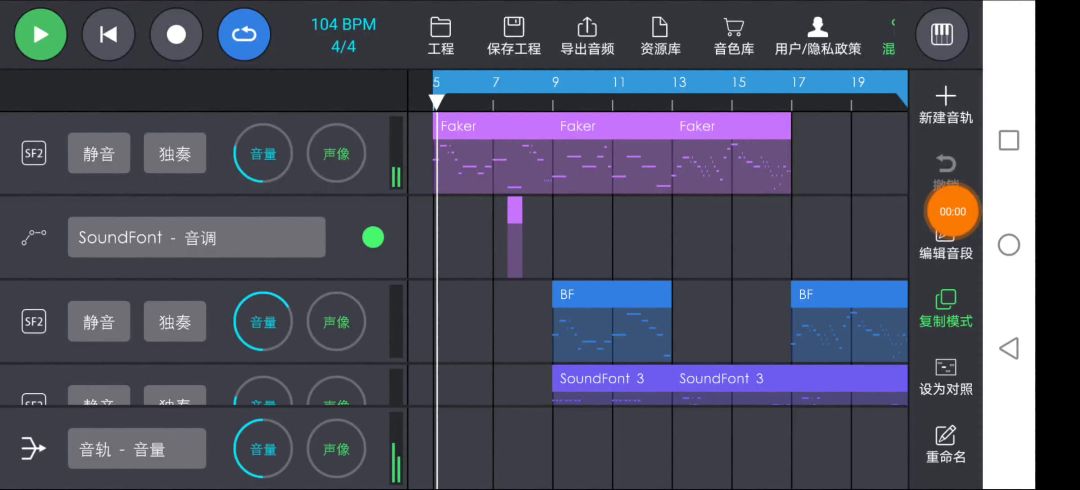Click 设为对照 set as reference
1080x490 pixels.
[x=945, y=377]
